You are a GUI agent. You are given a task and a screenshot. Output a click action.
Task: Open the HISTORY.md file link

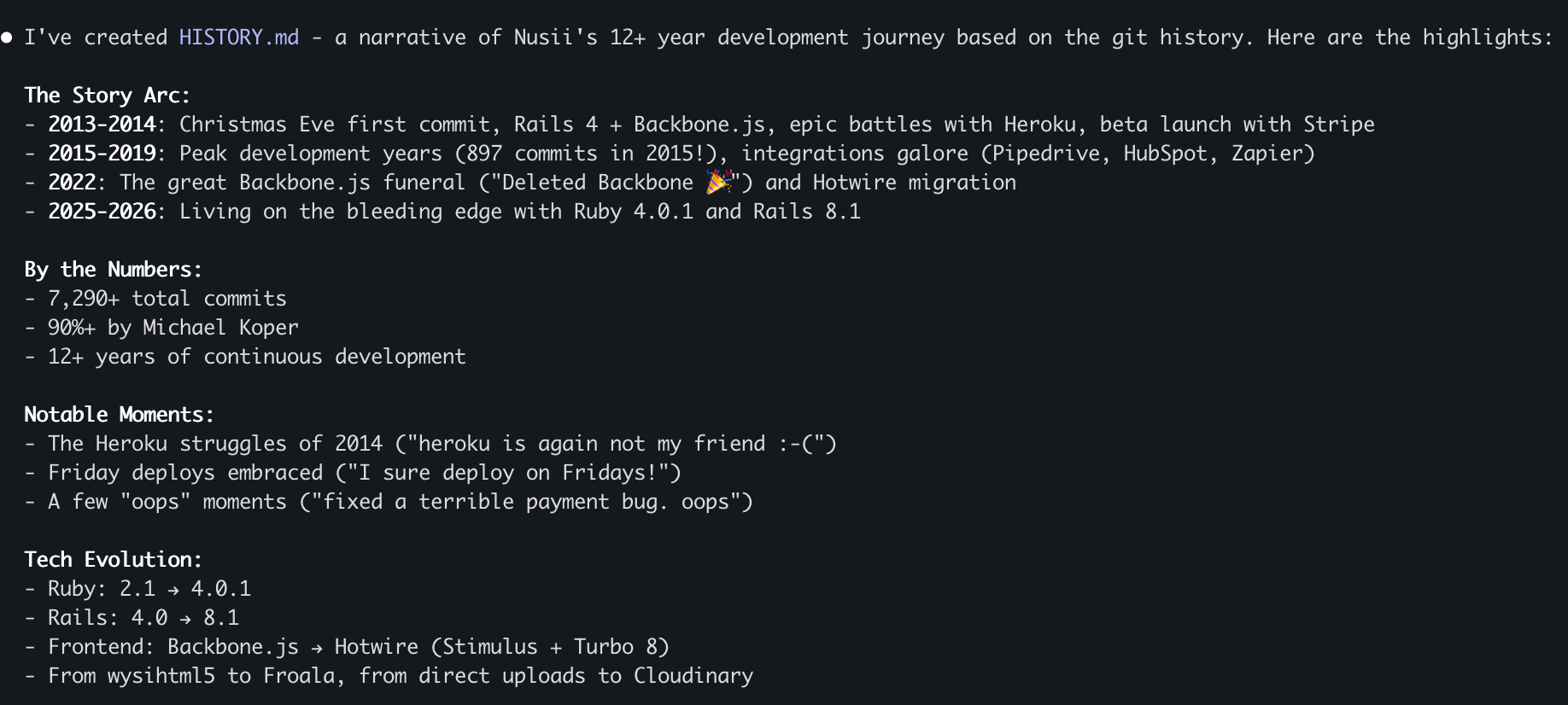tap(239, 38)
